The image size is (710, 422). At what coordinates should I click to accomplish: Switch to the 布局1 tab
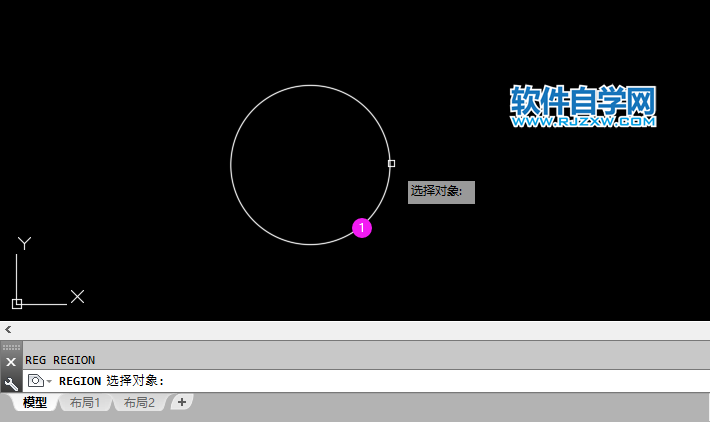point(85,402)
